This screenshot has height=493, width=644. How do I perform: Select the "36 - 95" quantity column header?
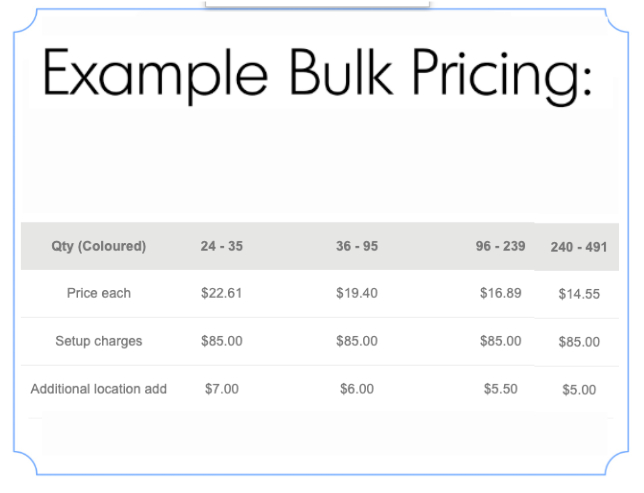click(x=357, y=246)
